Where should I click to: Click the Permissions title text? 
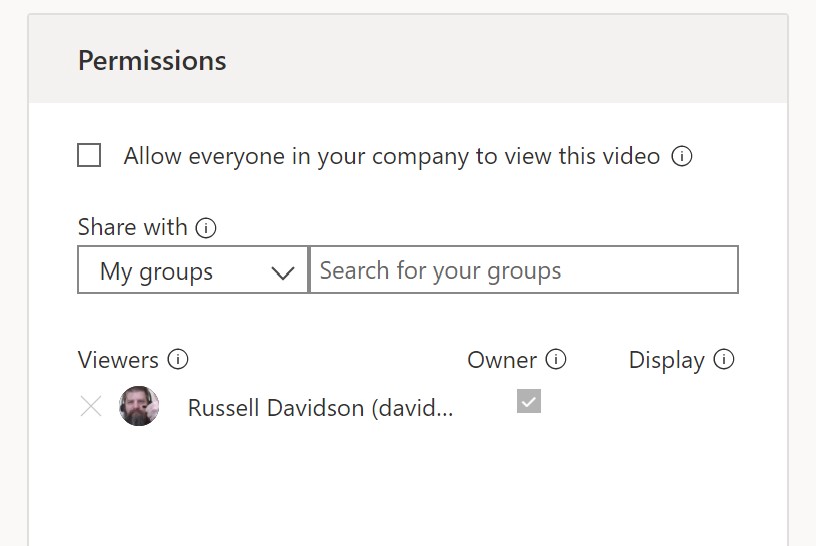(152, 60)
